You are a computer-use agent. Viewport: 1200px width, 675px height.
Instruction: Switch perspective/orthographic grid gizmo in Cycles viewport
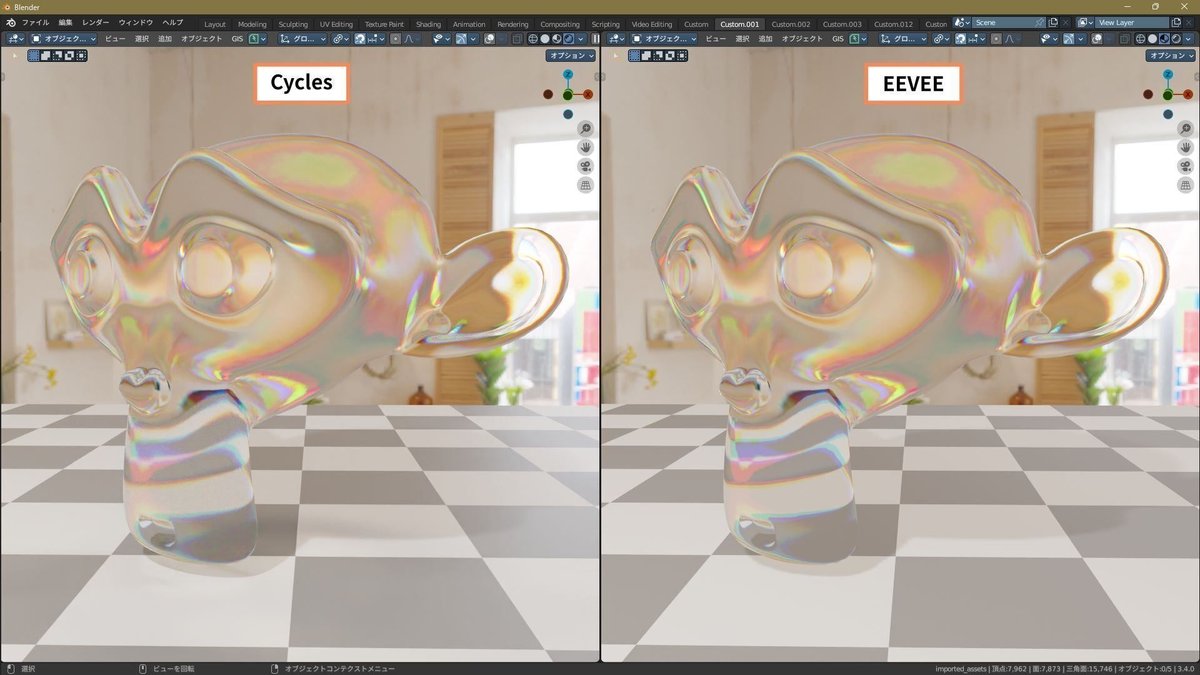585,185
